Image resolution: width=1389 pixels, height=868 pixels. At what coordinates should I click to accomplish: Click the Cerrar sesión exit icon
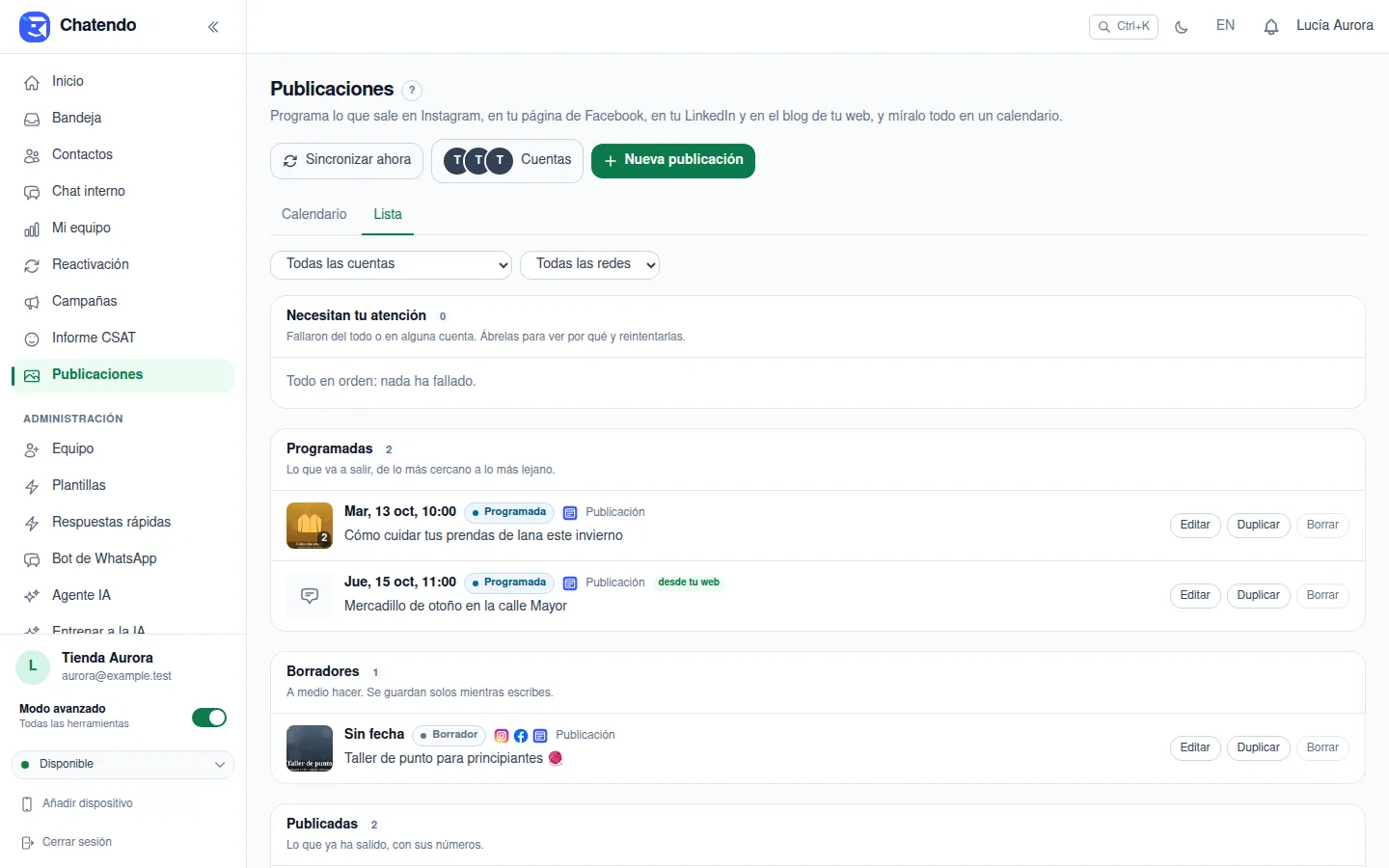click(27, 843)
